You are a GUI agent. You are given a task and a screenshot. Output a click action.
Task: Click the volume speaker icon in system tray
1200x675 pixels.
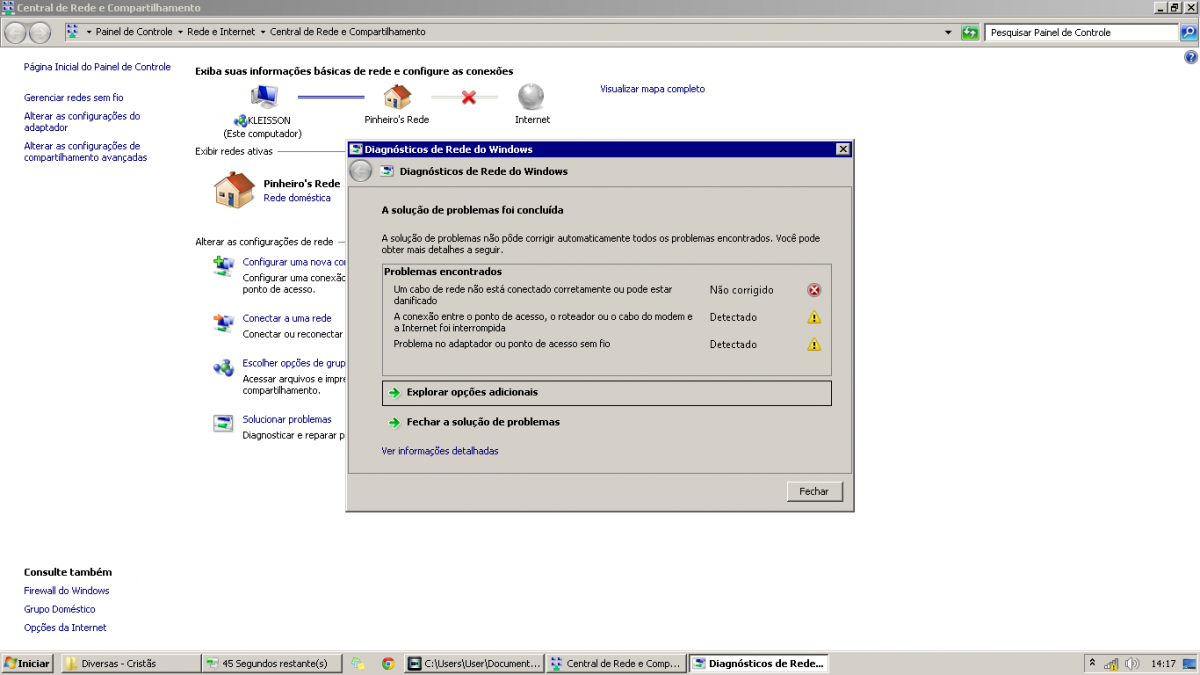tap(1132, 663)
